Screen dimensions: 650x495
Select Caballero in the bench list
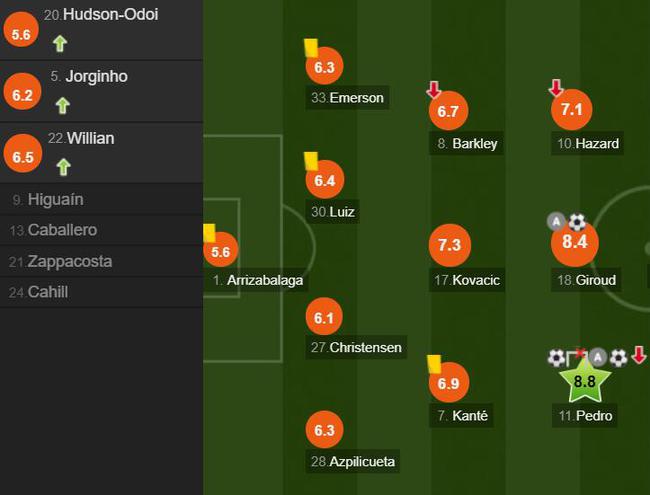tap(101, 230)
